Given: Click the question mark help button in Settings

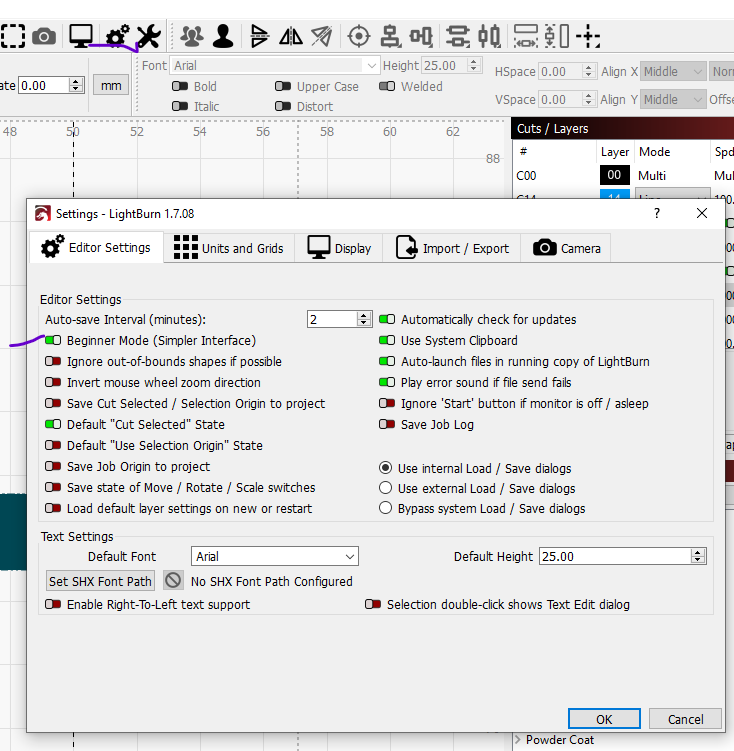Looking at the screenshot, I should pyautogui.click(x=657, y=213).
